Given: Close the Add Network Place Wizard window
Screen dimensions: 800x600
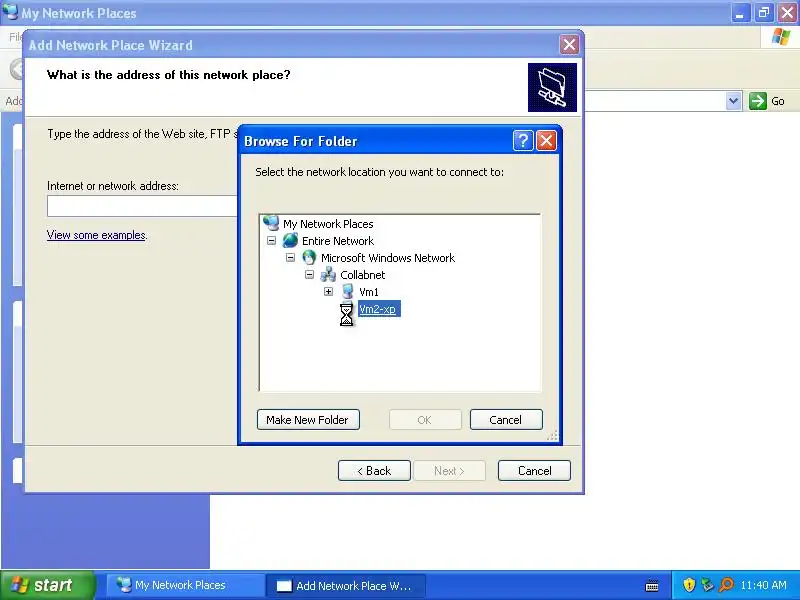Looking at the screenshot, I should [x=569, y=45].
